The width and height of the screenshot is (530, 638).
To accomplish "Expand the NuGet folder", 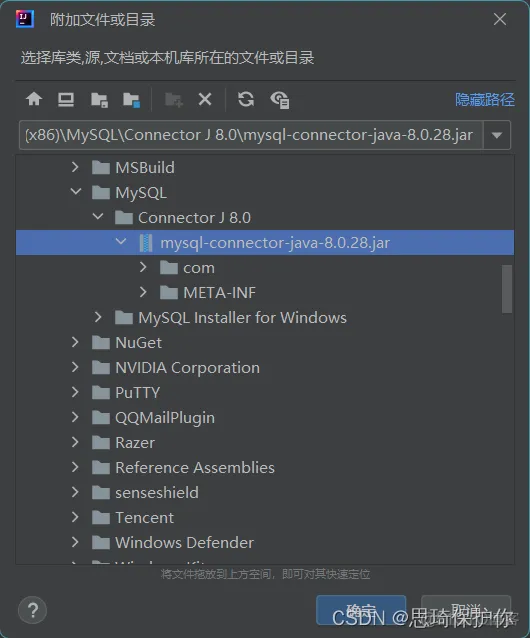I will [75, 342].
